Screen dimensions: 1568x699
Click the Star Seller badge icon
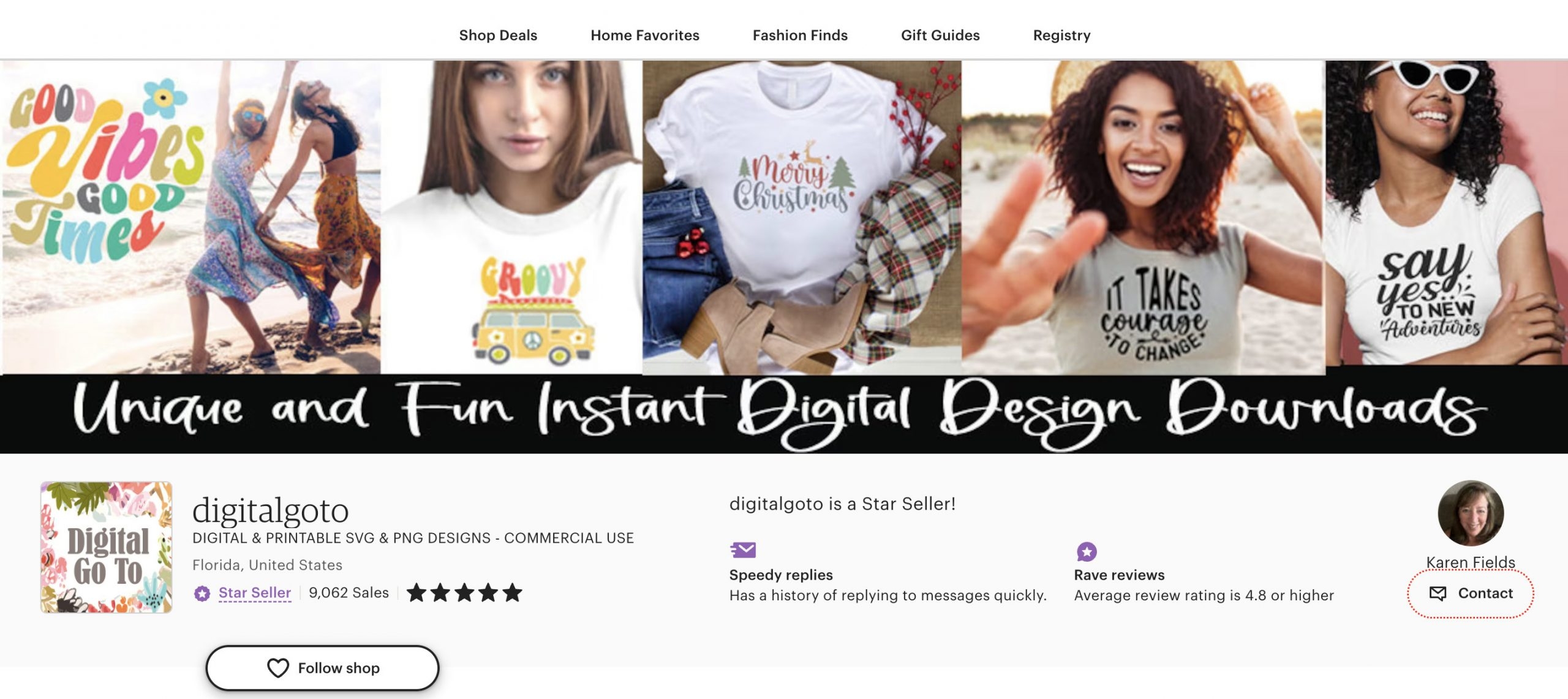202,593
